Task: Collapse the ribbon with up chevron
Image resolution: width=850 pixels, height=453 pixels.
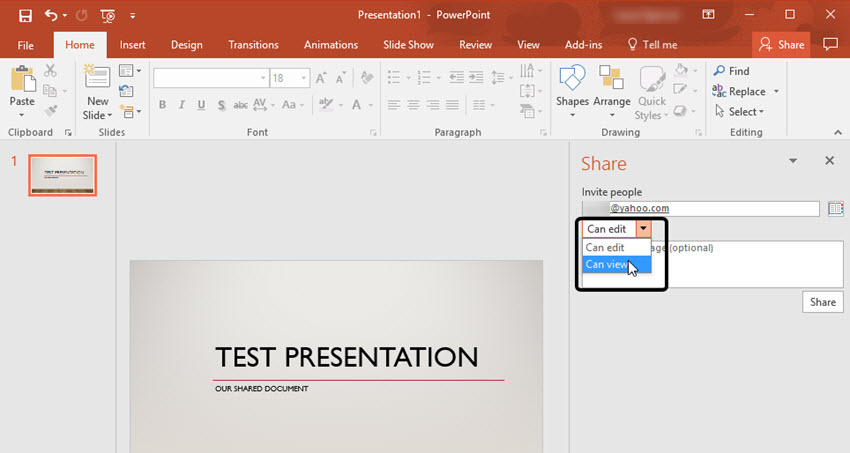Action: point(838,132)
